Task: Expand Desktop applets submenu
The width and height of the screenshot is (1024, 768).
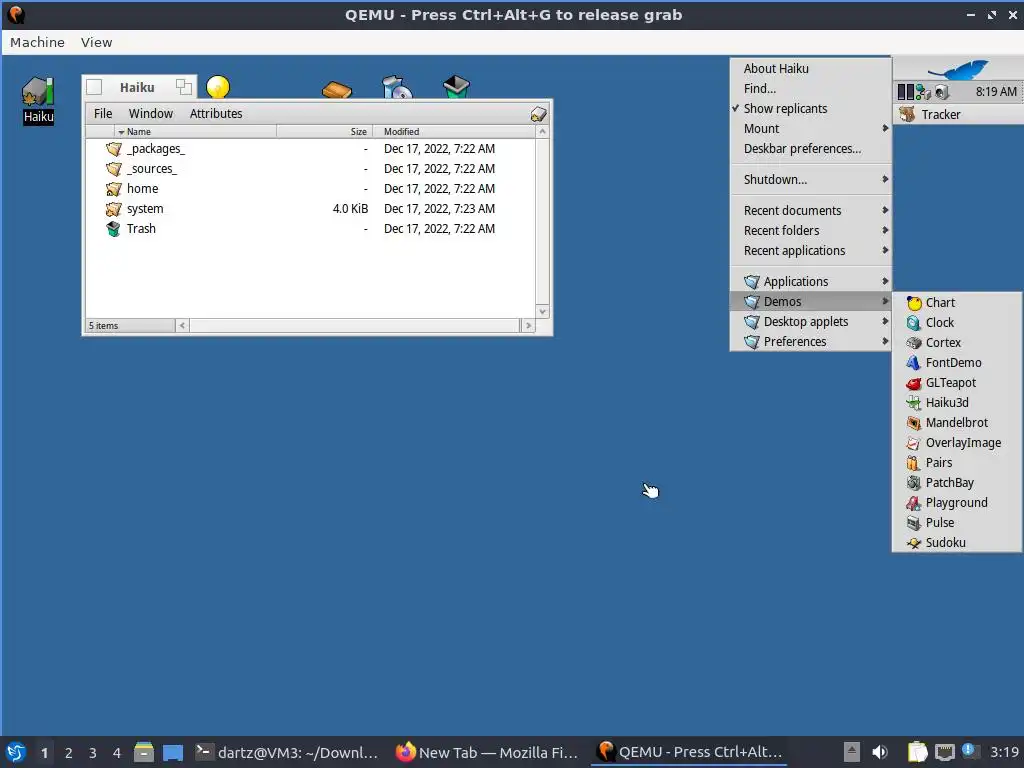Action: click(810, 321)
